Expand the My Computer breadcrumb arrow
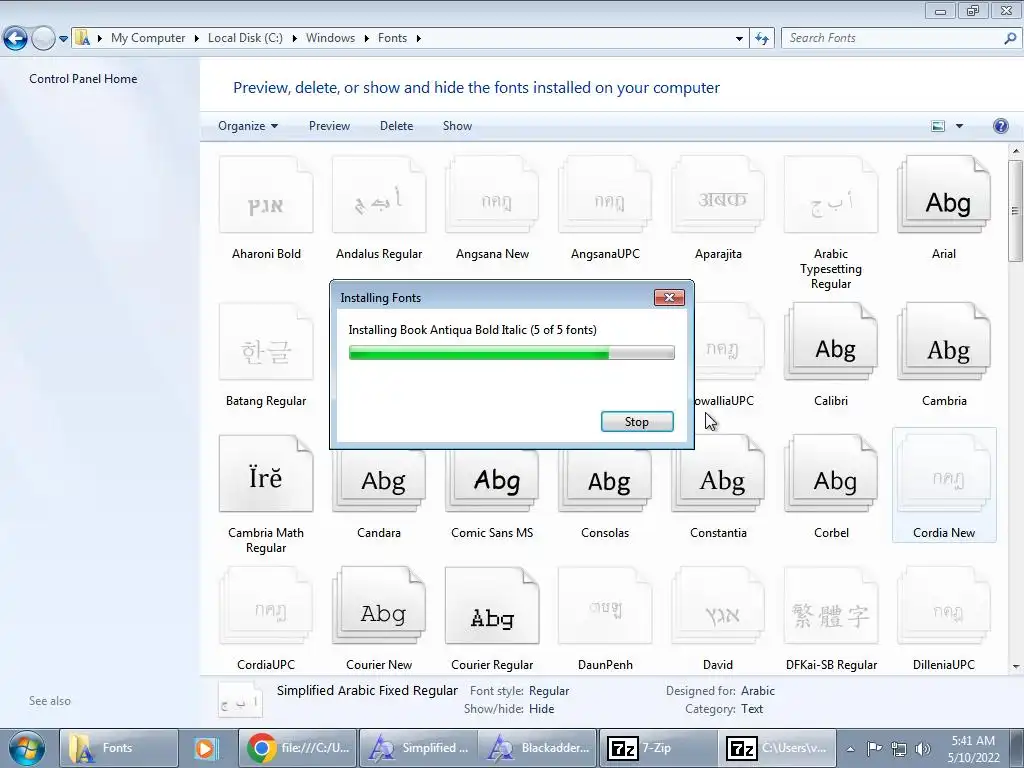The height and width of the screenshot is (768, 1024). coord(196,38)
